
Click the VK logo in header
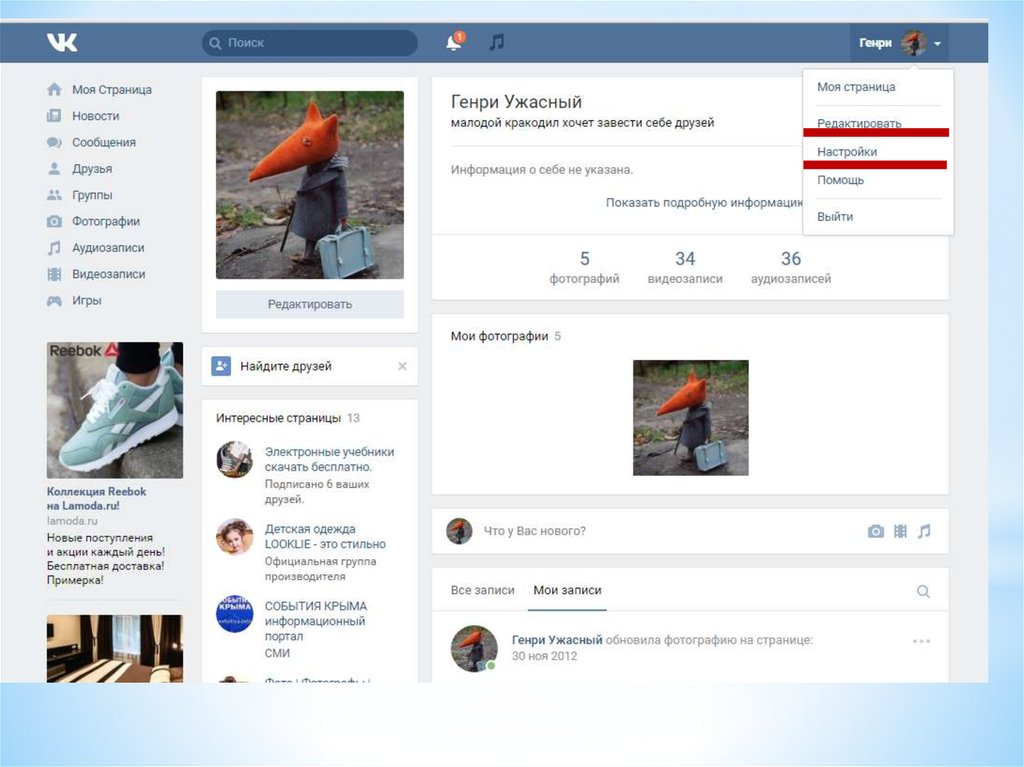coord(62,43)
